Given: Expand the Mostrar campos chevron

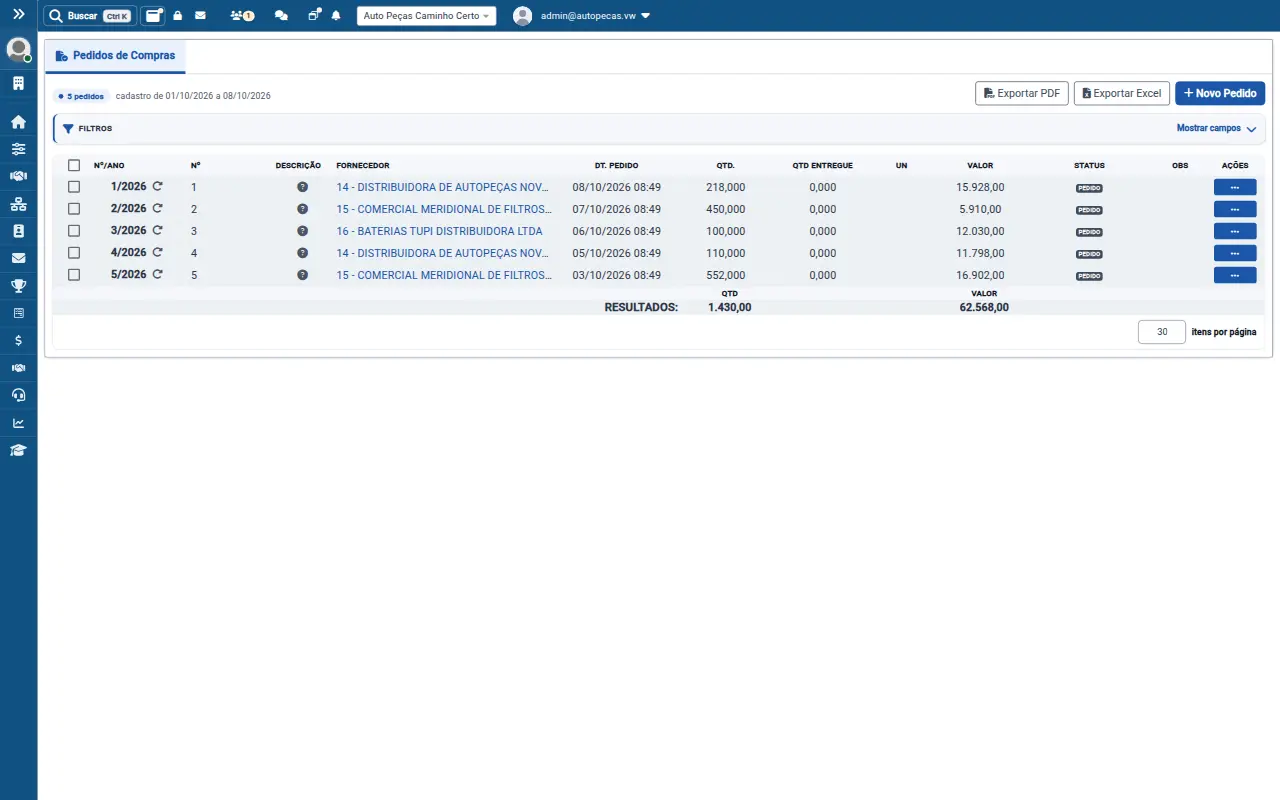Looking at the screenshot, I should pos(1251,129).
